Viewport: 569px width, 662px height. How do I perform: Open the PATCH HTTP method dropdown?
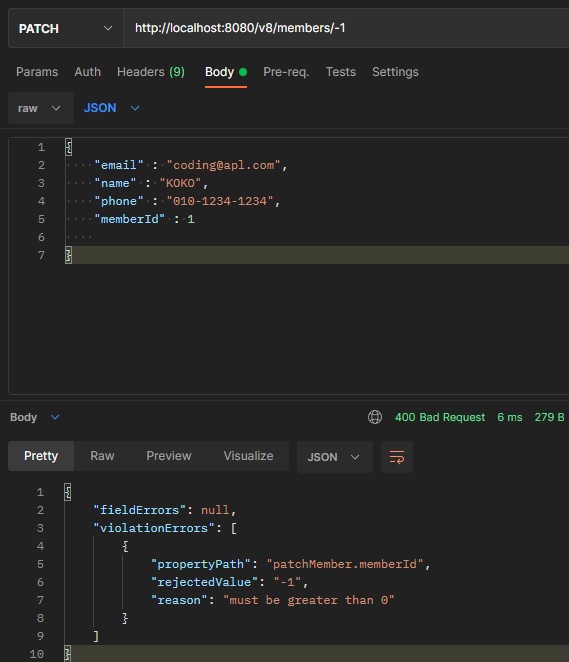66,28
